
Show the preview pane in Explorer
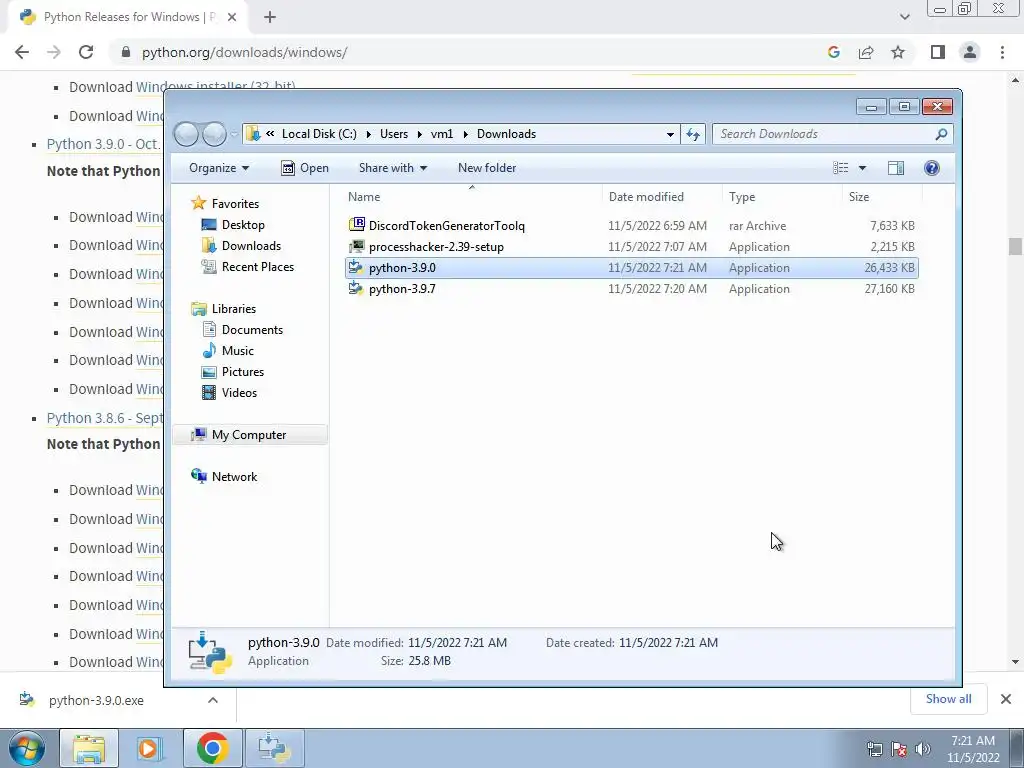click(896, 168)
